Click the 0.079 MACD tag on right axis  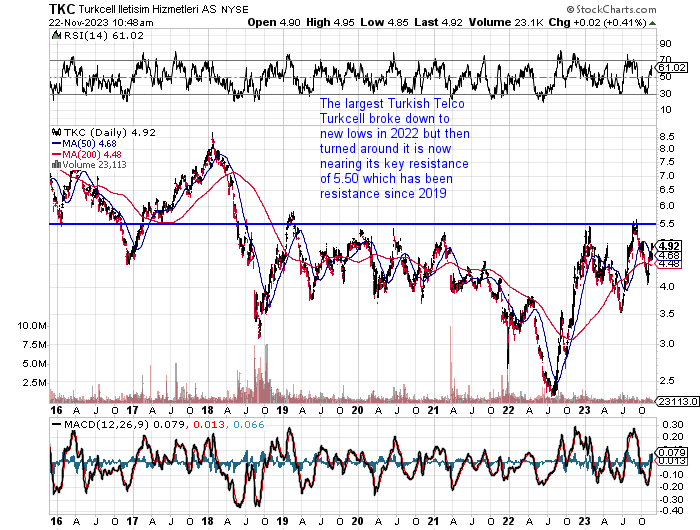point(672,452)
